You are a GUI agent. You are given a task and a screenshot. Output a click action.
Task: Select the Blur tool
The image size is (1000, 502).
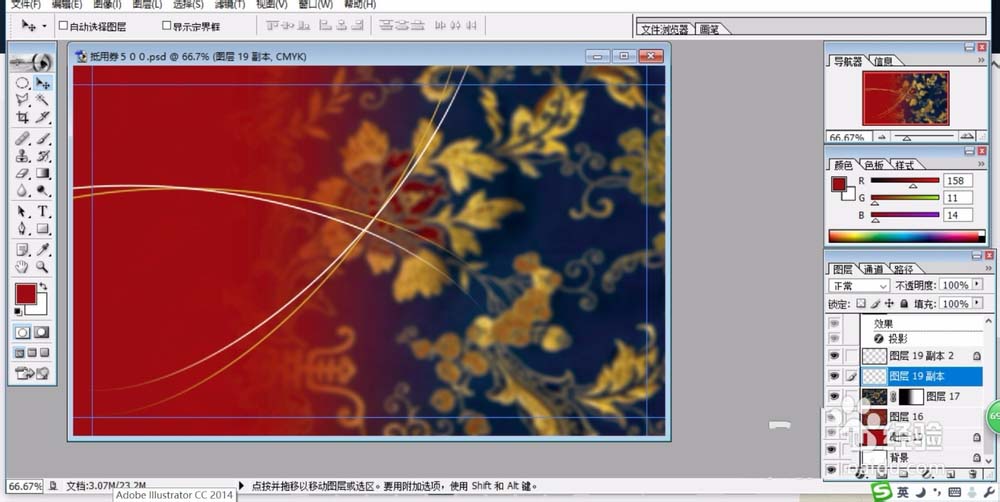click(x=22, y=190)
